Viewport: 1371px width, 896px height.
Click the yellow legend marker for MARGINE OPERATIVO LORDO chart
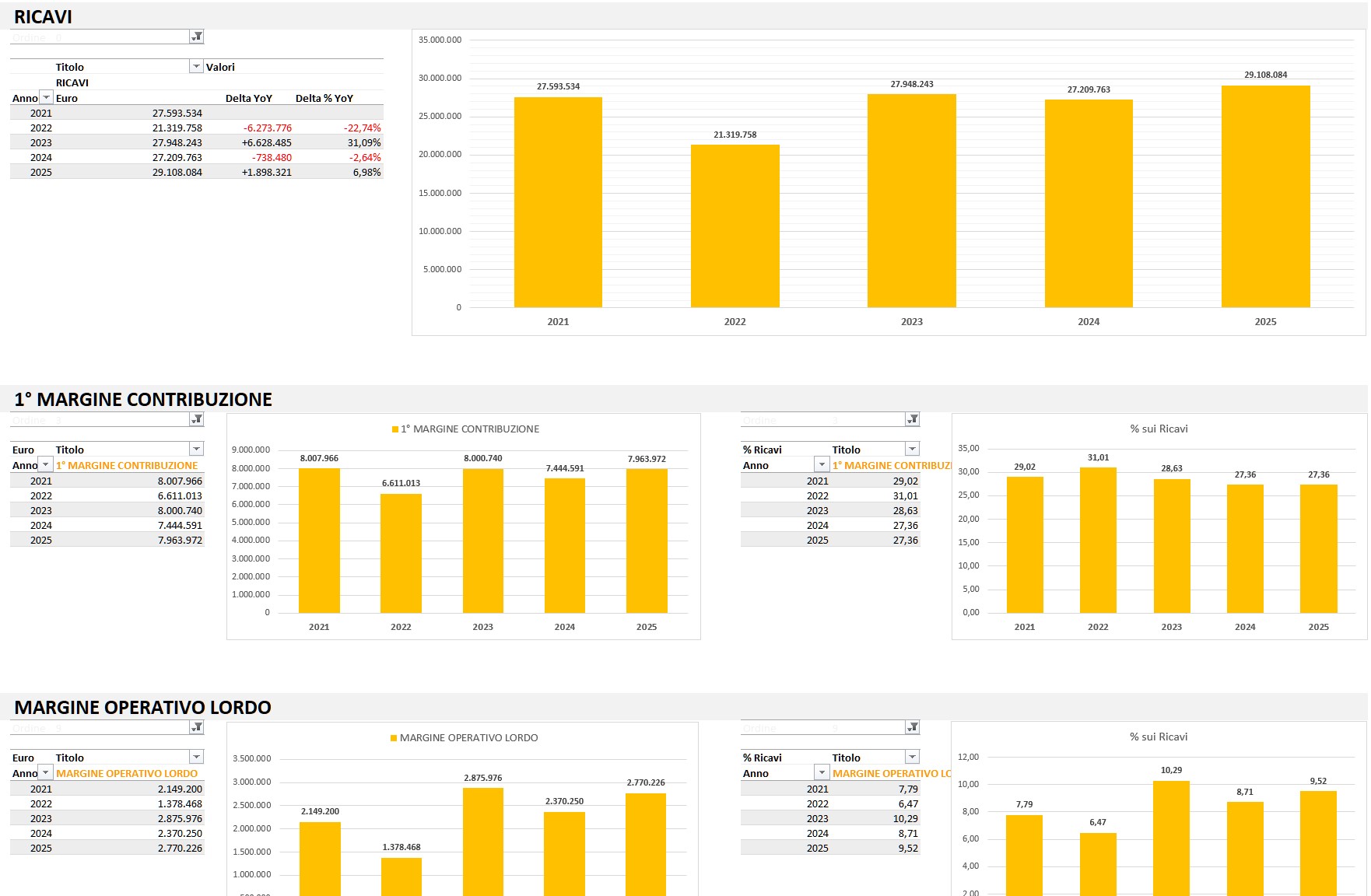(394, 738)
